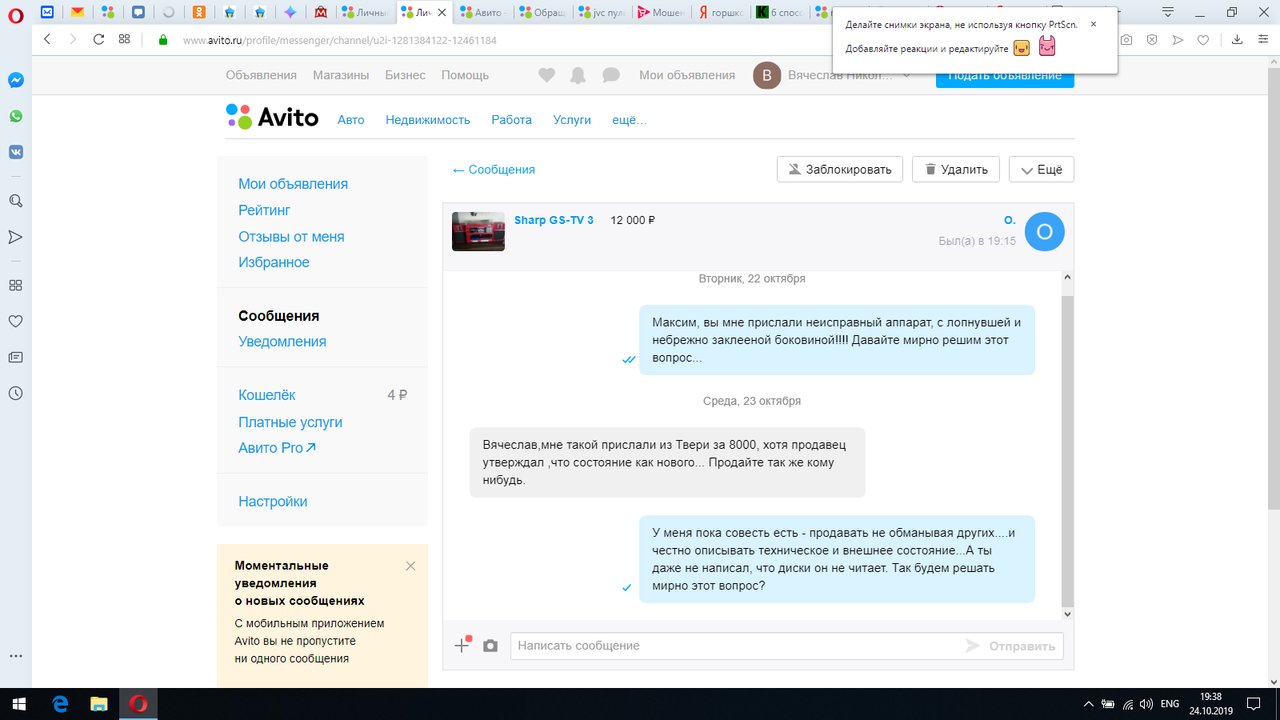Click the "Удалить" button
This screenshot has height=720, width=1280.
(955, 169)
